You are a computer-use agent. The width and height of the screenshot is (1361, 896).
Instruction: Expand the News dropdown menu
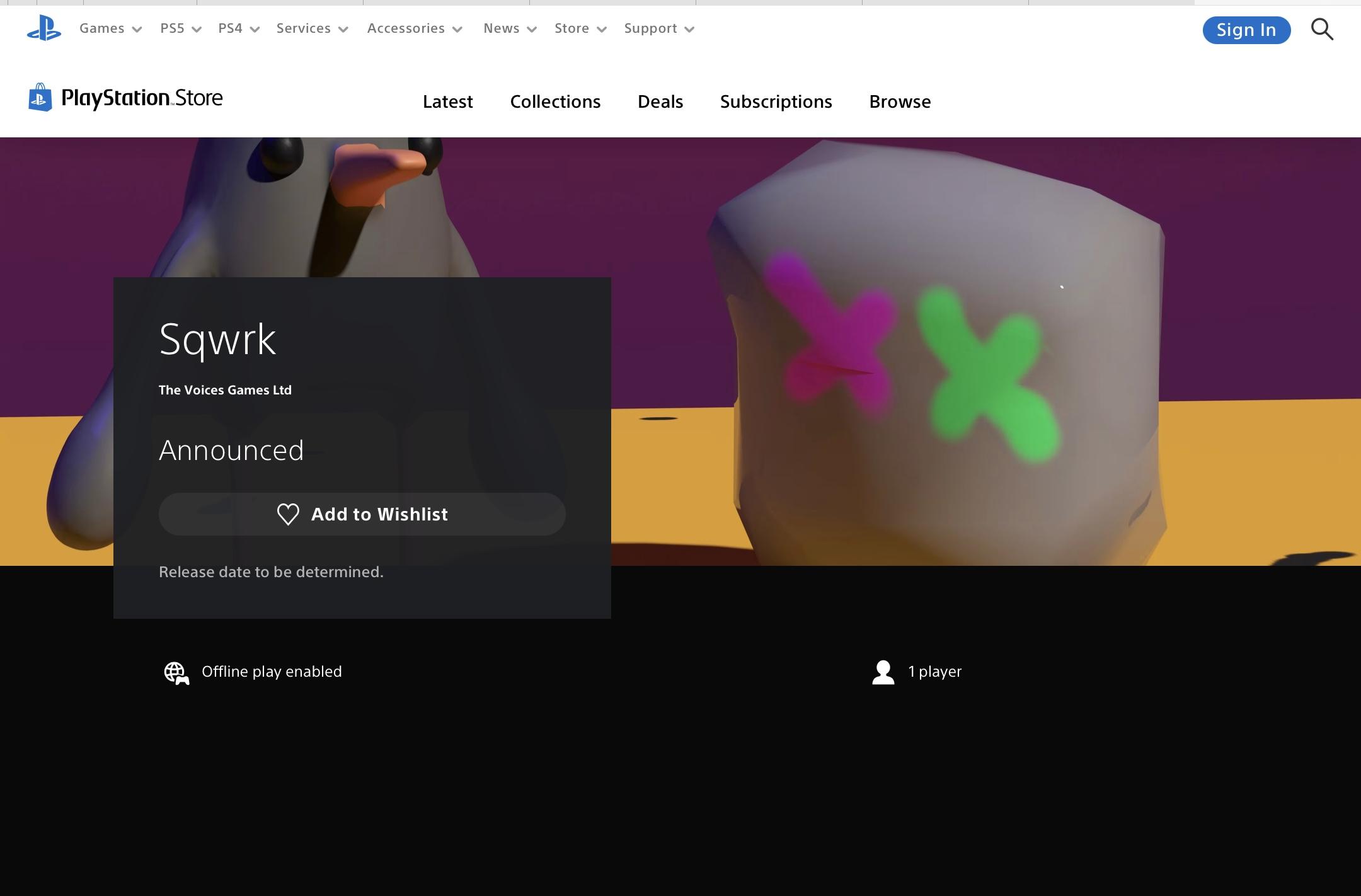[x=510, y=28]
